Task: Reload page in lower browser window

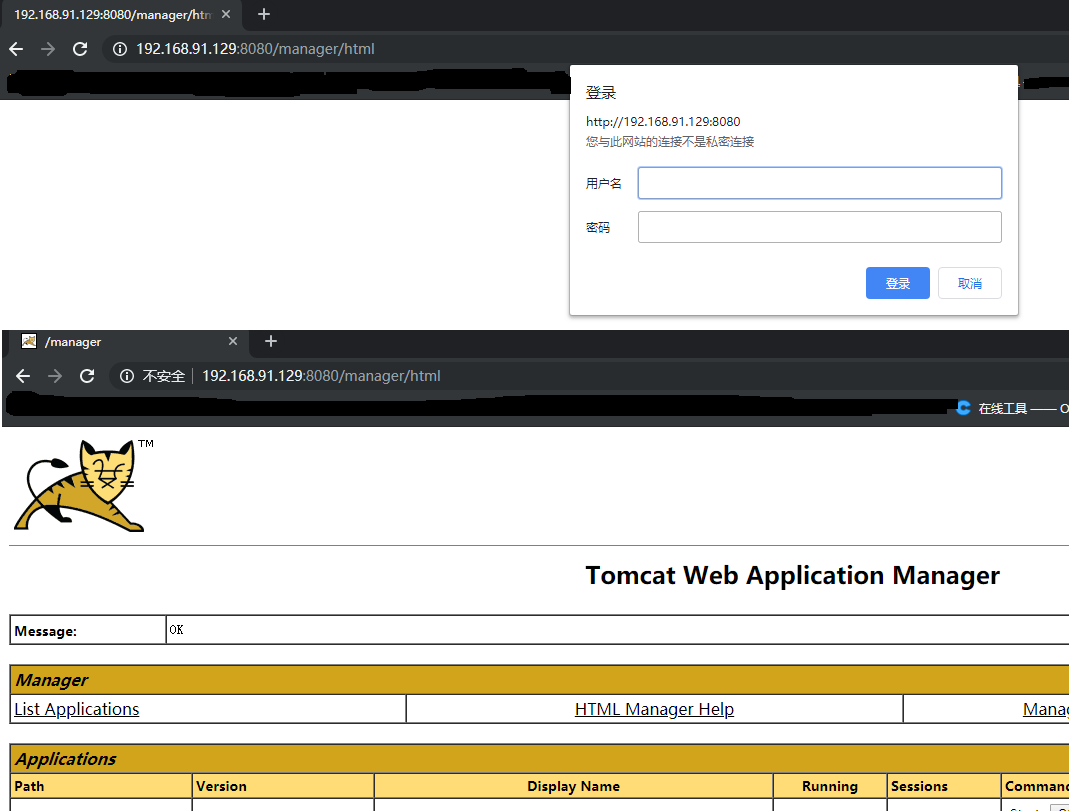Action: pos(87,376)
